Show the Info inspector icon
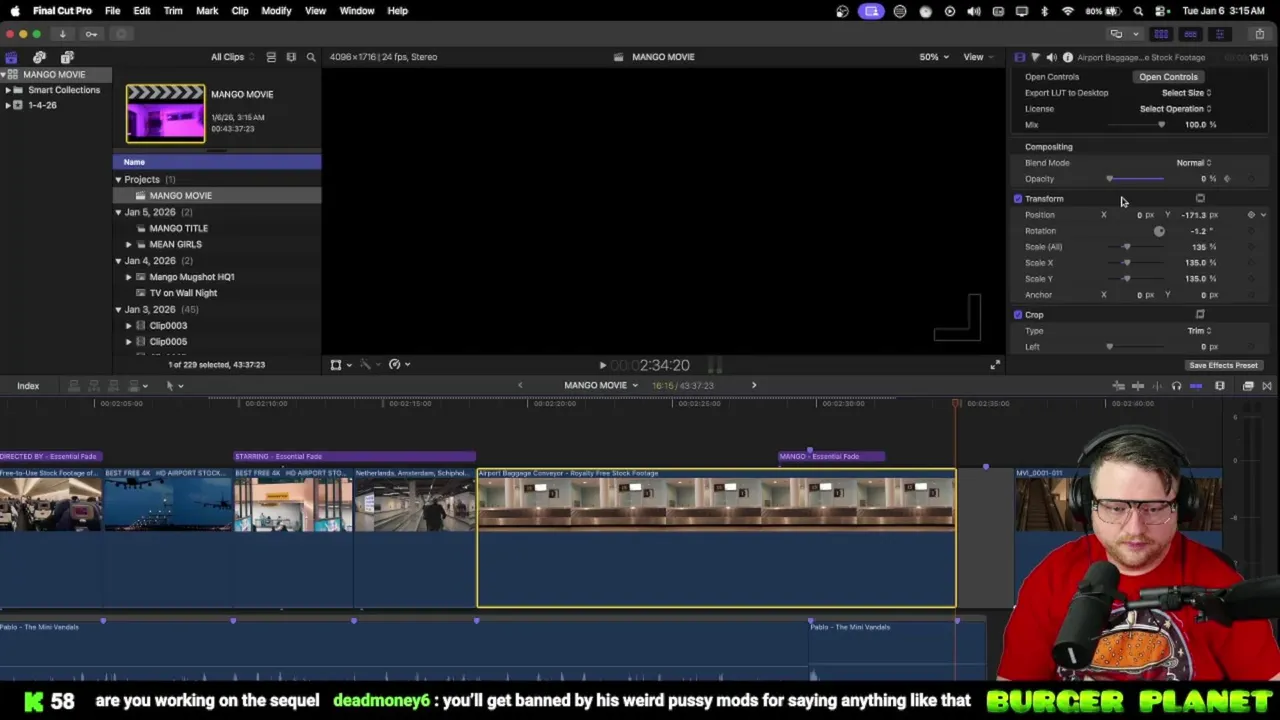The height and width of the screenshot is (720, 1280). pos(1067,57)
